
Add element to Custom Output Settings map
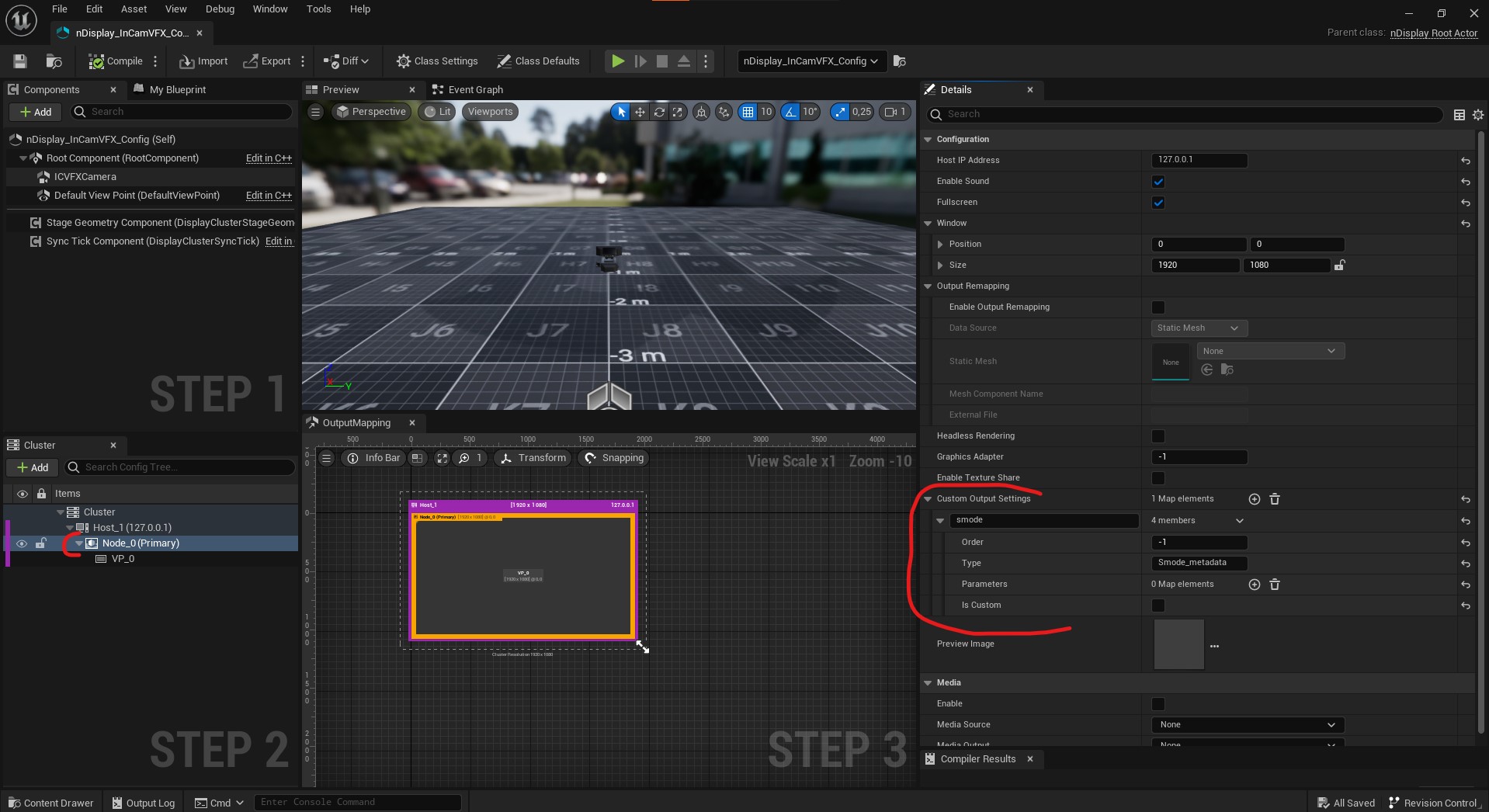tap(1254, 499)
